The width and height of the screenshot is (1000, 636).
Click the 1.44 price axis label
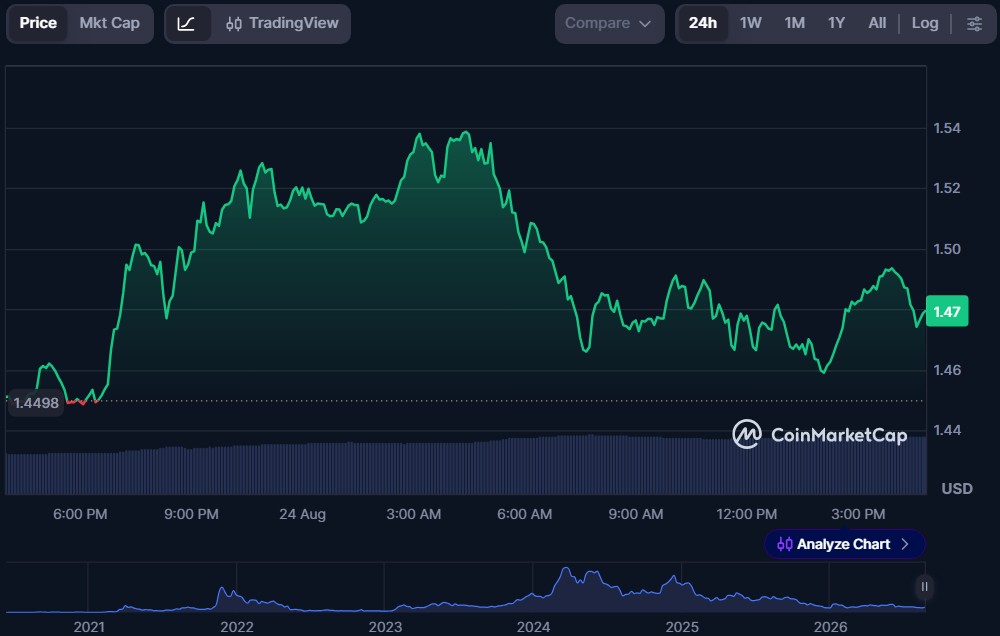946,430
